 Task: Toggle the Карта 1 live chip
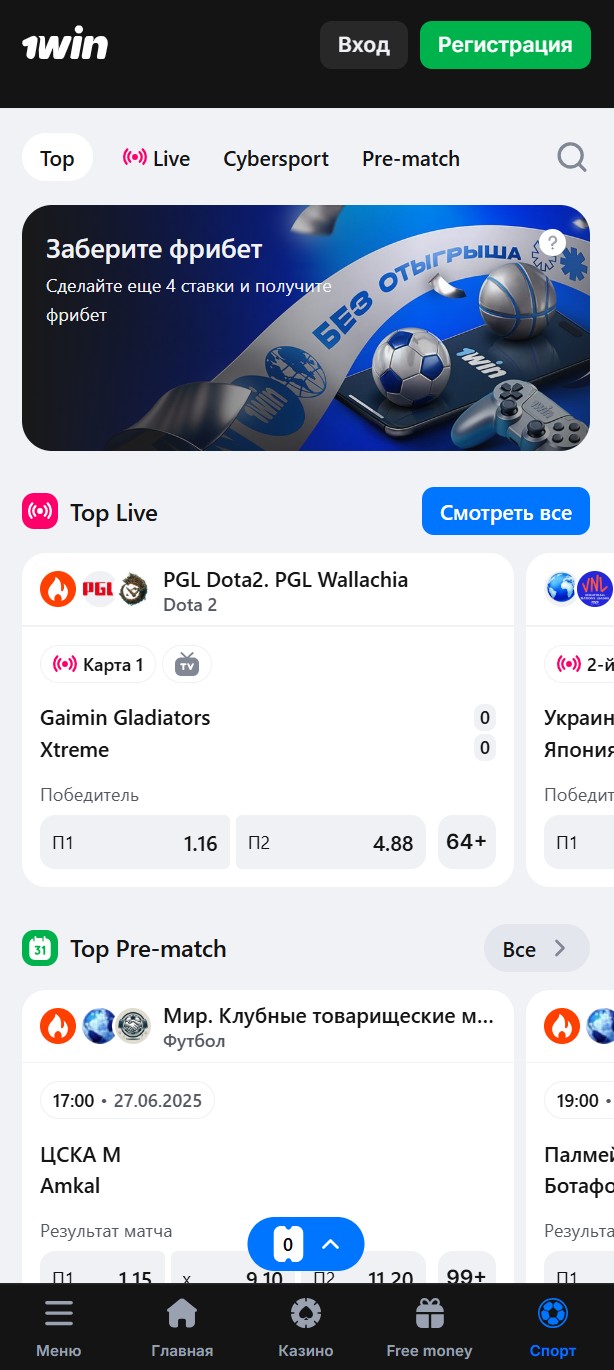pos(98,665)
